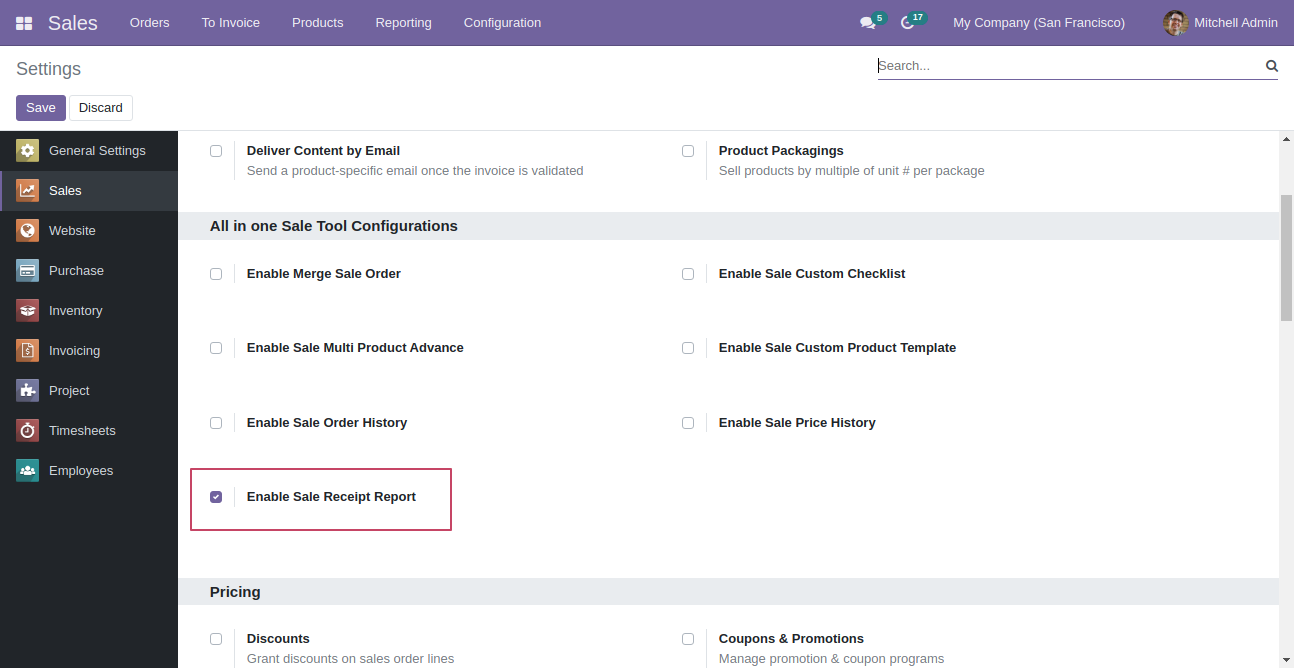Screen dimensions: 1294x668
Task: Click scrollbar down arrow
Action: (1286, 660)
